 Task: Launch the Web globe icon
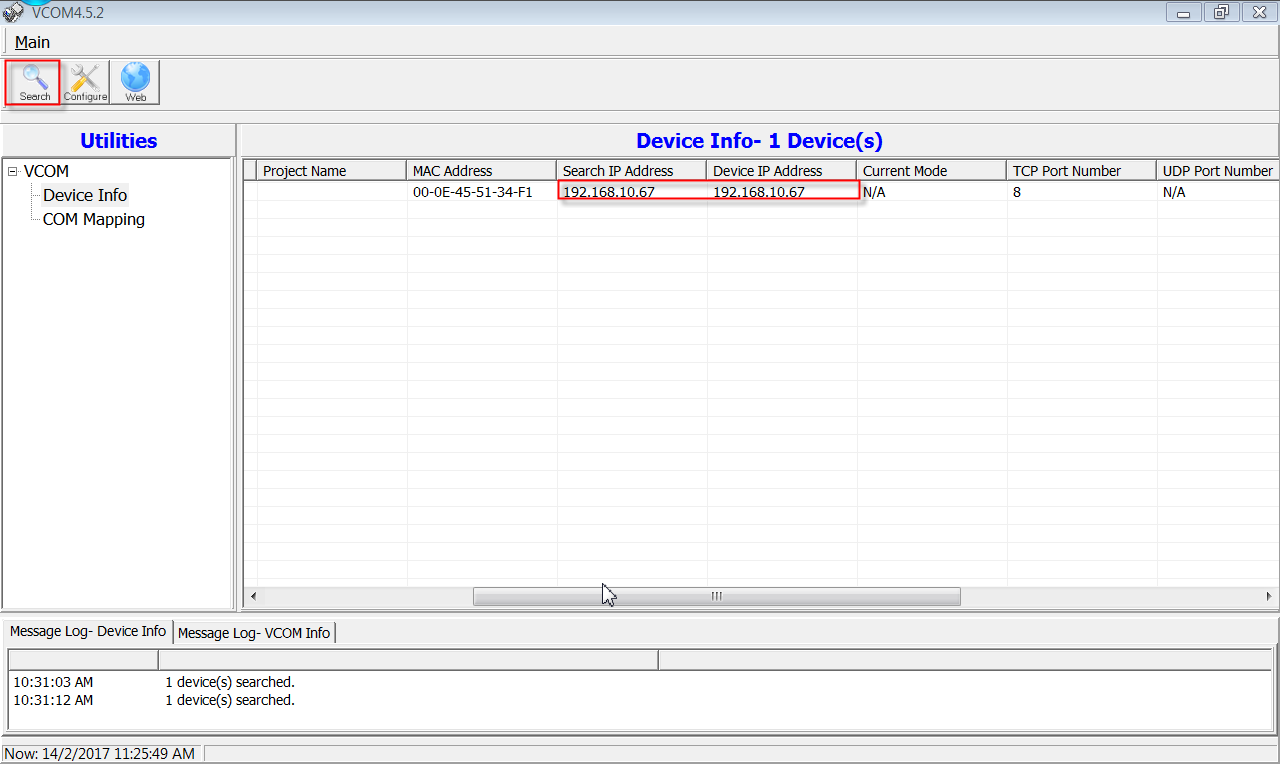135,82
